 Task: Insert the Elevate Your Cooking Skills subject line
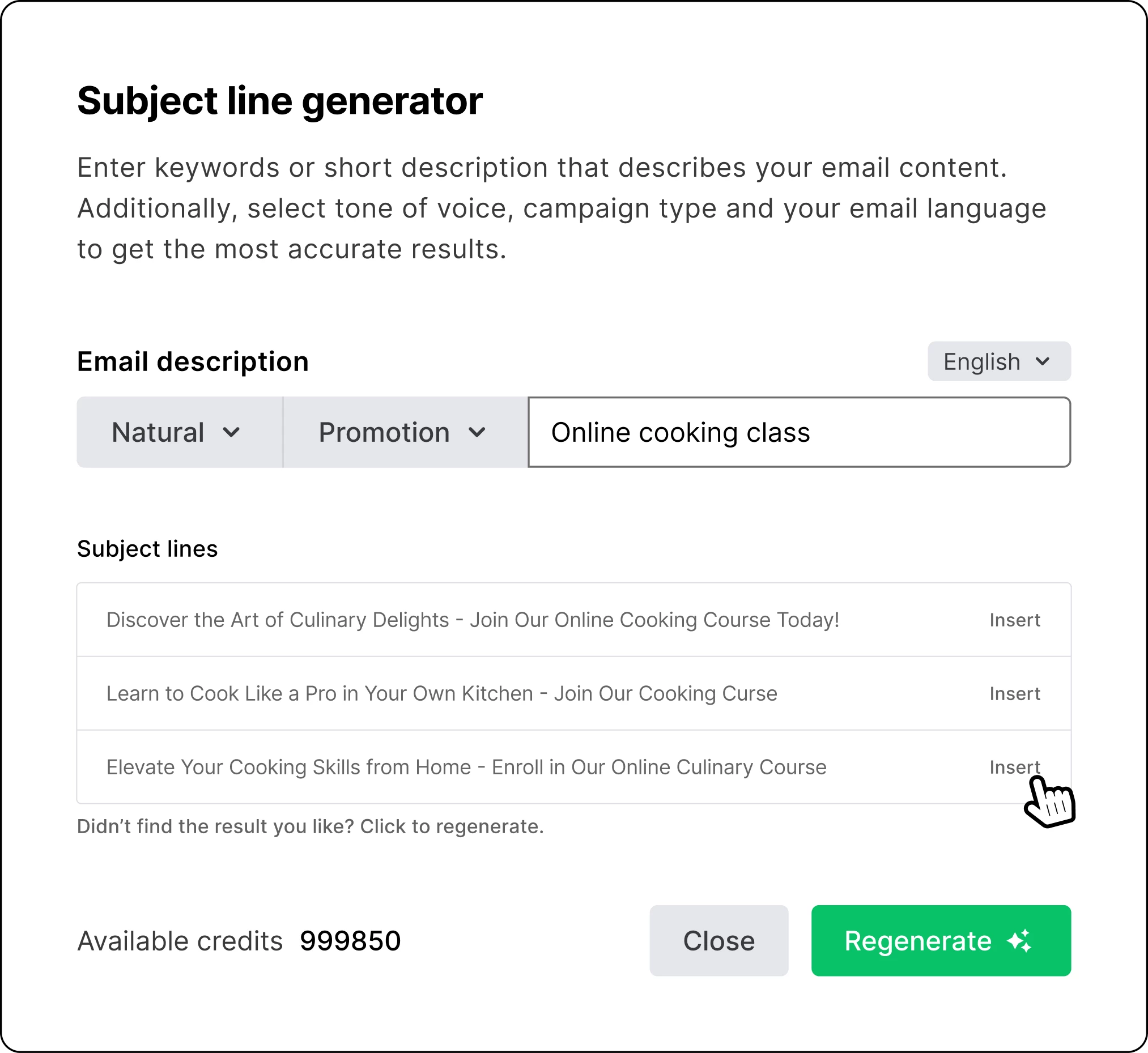coord(1015,767)
